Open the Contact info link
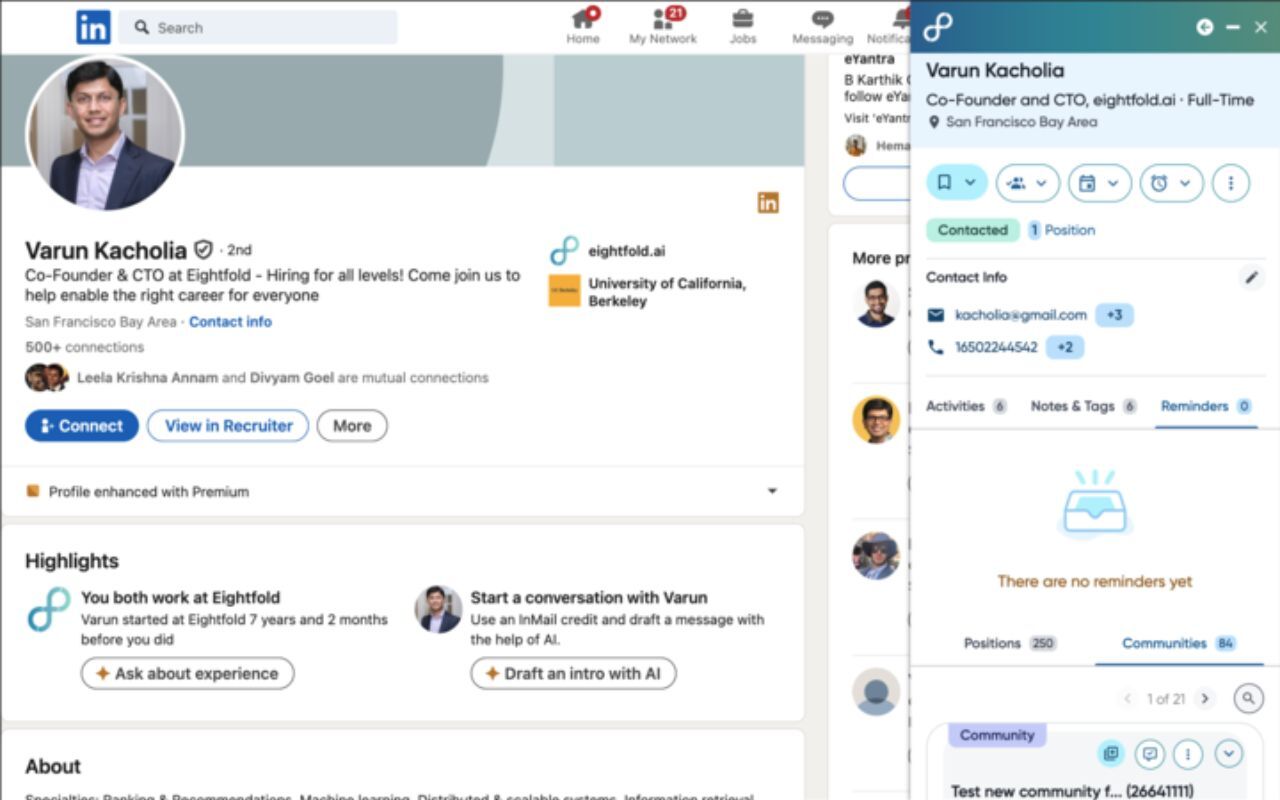 tap(230, 322)
